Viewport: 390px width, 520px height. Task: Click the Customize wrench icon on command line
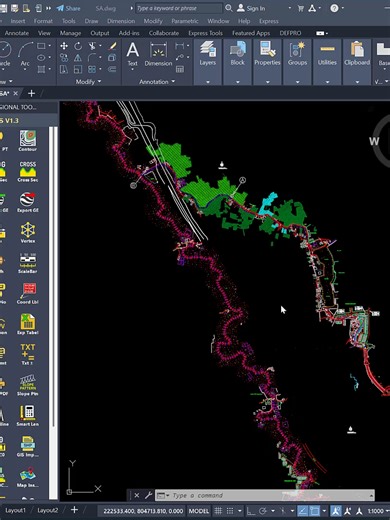click(149, 495)
